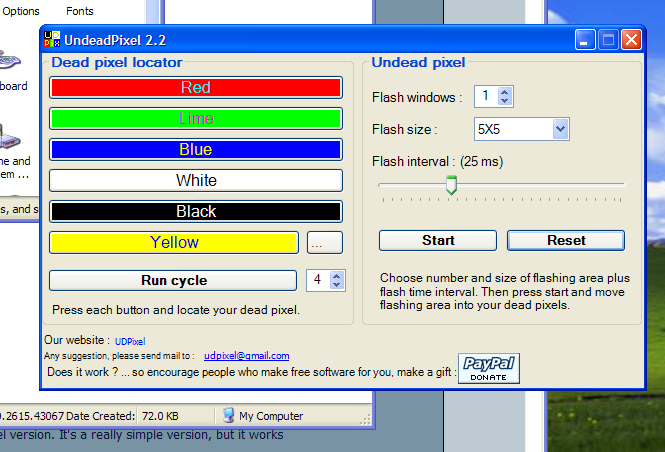
Task: Choose the White color test button
Action: (x=196, y=181)
